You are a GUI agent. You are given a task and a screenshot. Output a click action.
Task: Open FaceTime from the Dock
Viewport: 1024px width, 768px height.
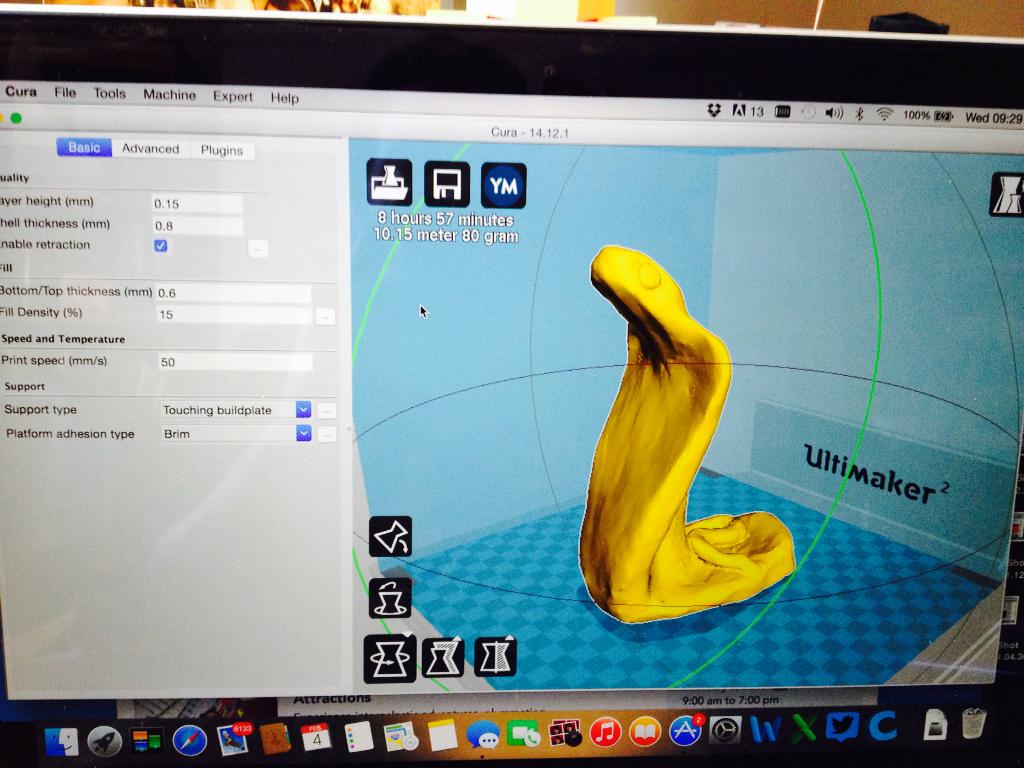click(523, 735)
